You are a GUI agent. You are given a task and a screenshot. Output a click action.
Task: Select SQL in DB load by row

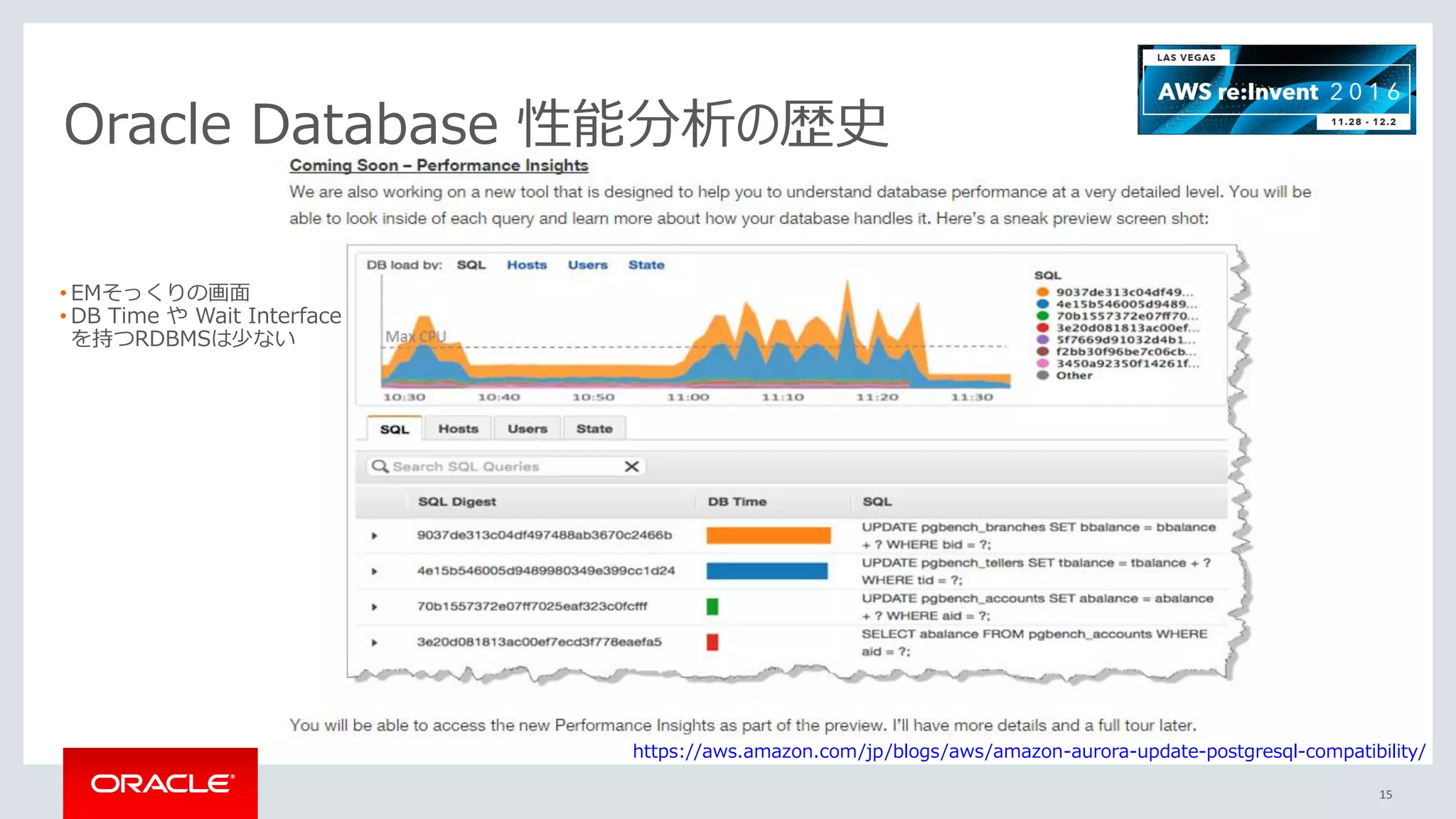[471, 264]
